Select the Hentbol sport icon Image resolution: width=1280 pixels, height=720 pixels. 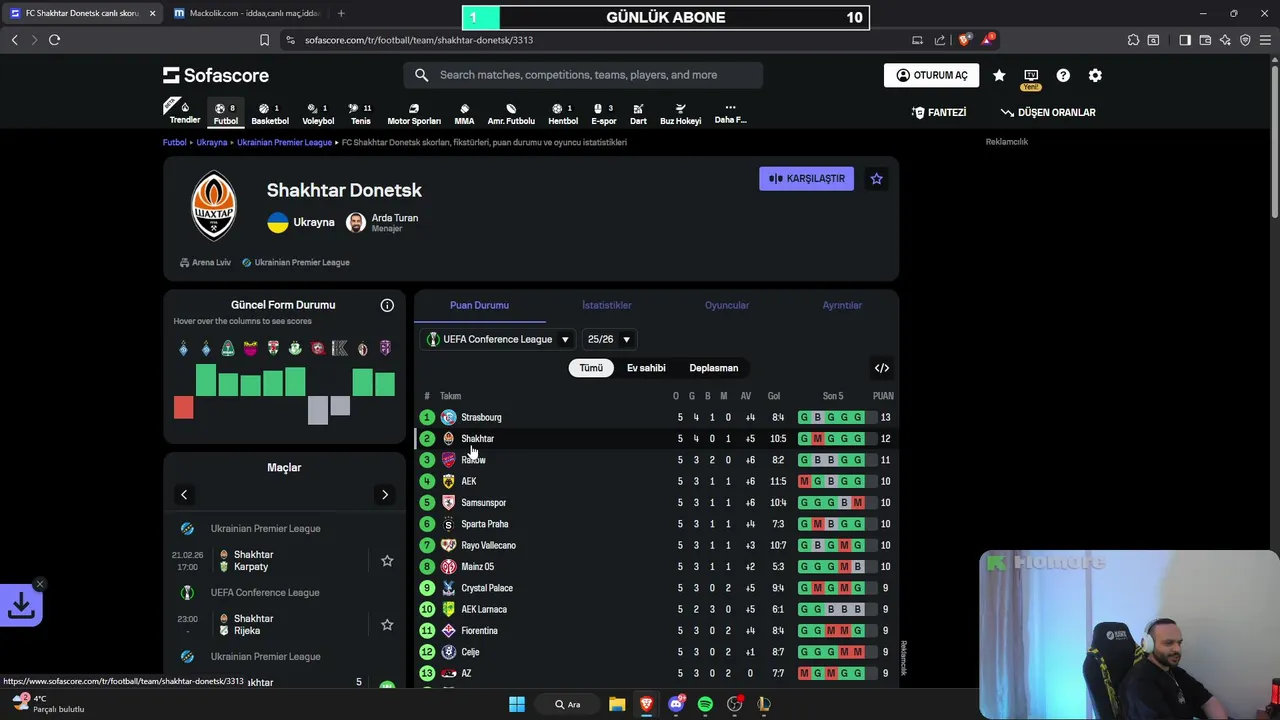[563, 113]
